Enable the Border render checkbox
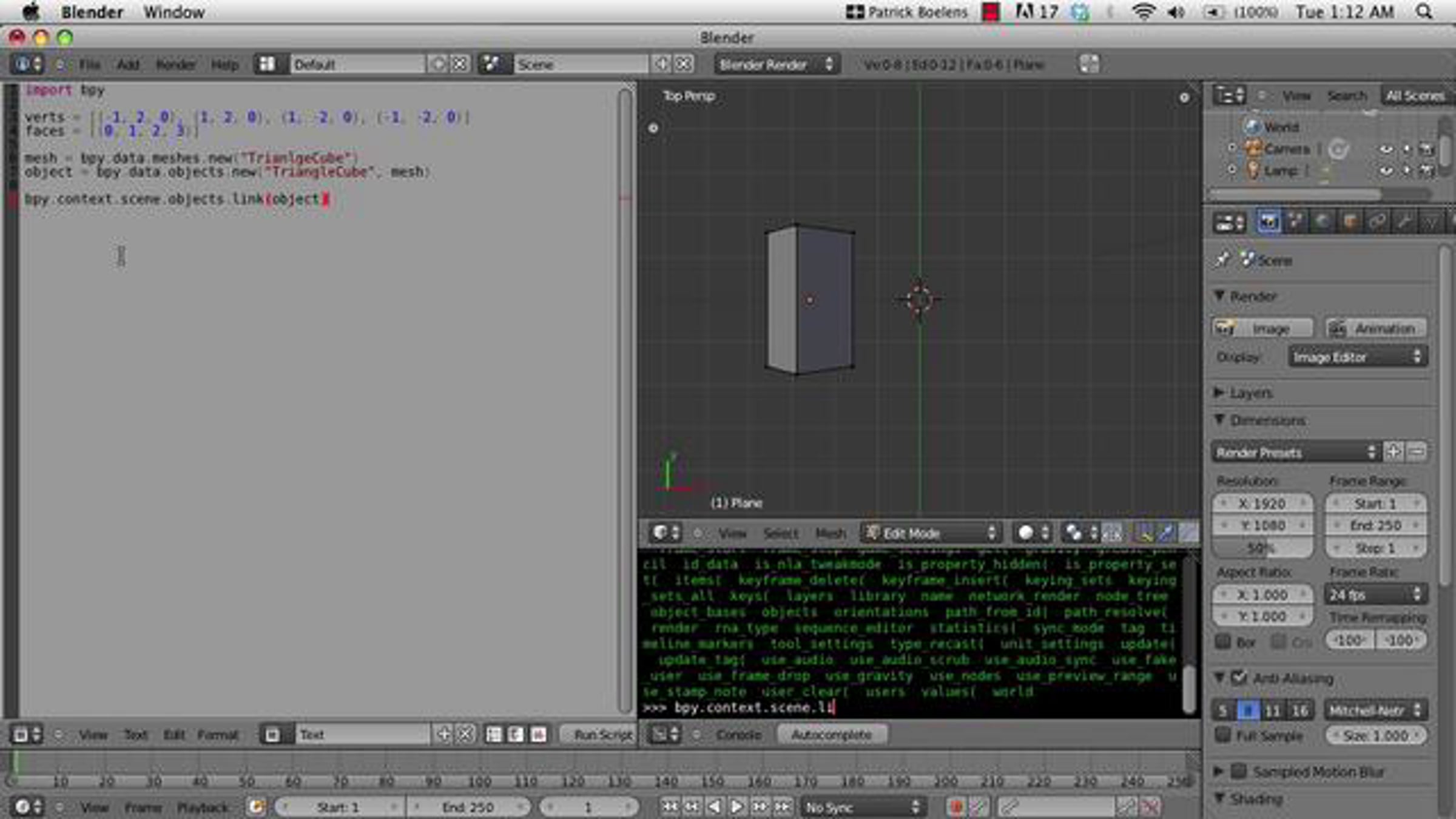 pos(1223,641)
